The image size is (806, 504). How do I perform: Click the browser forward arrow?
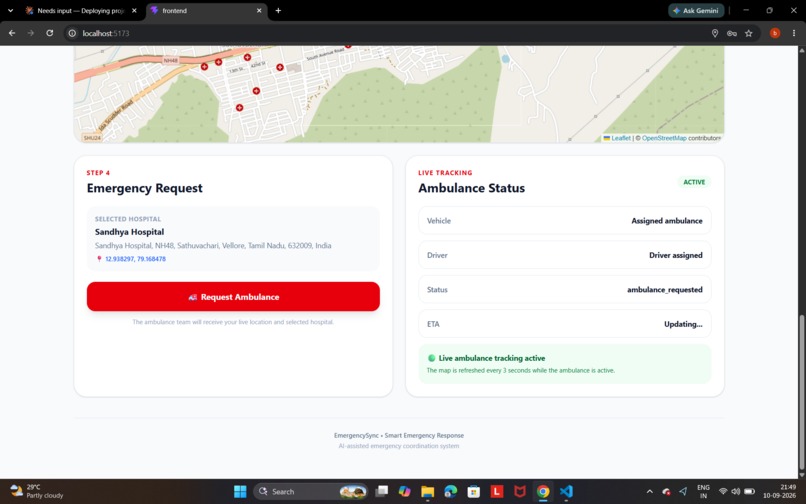tap(31, 33)
